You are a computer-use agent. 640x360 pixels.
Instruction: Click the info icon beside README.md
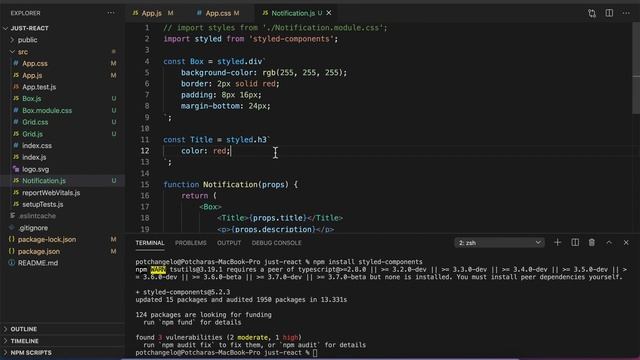(x=11, y=263)
